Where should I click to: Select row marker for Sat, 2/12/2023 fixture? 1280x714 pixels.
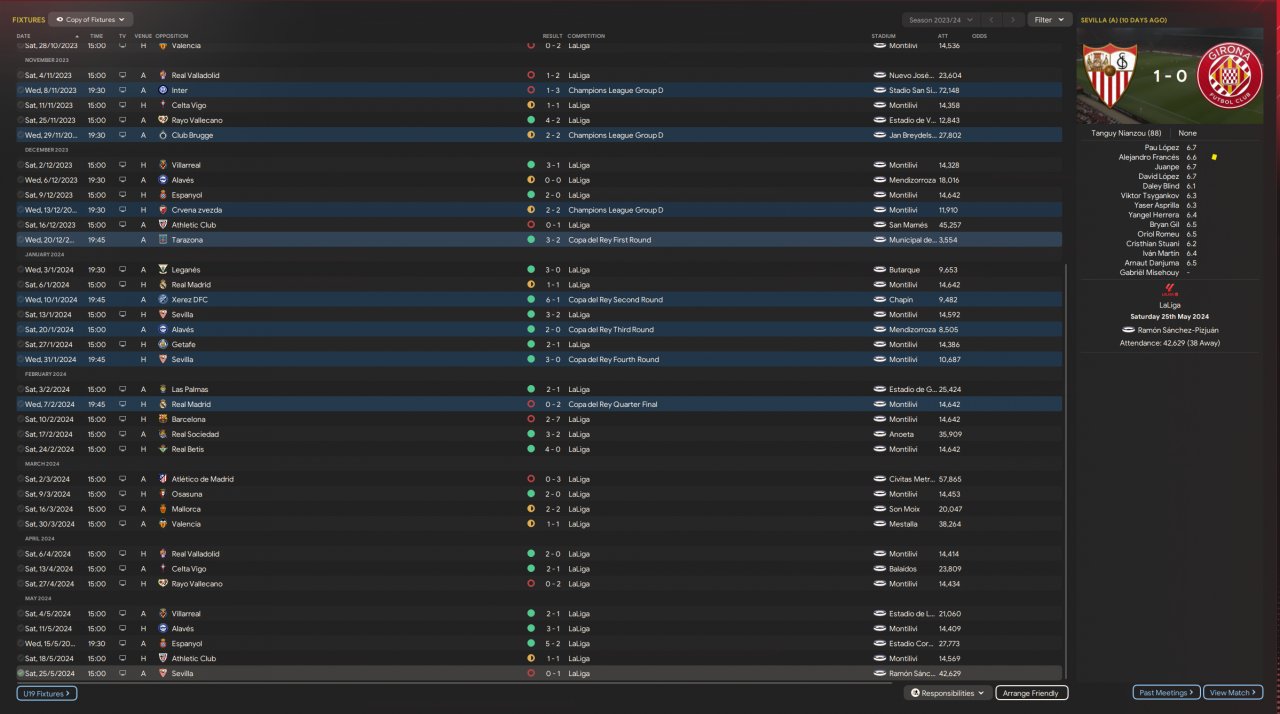[21, 165]
